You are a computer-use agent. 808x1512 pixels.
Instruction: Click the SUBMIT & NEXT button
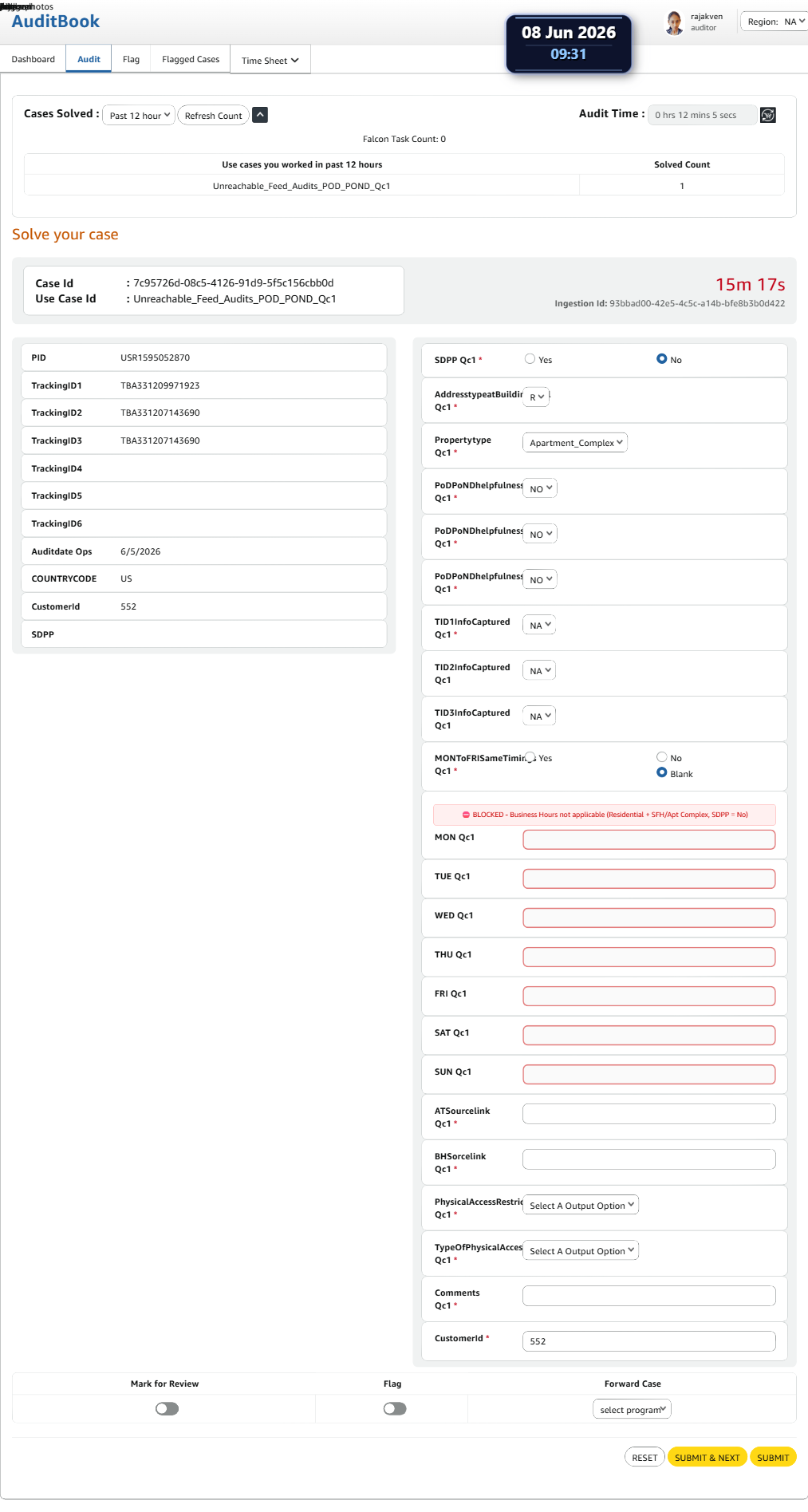click(x=707, y=1457)
